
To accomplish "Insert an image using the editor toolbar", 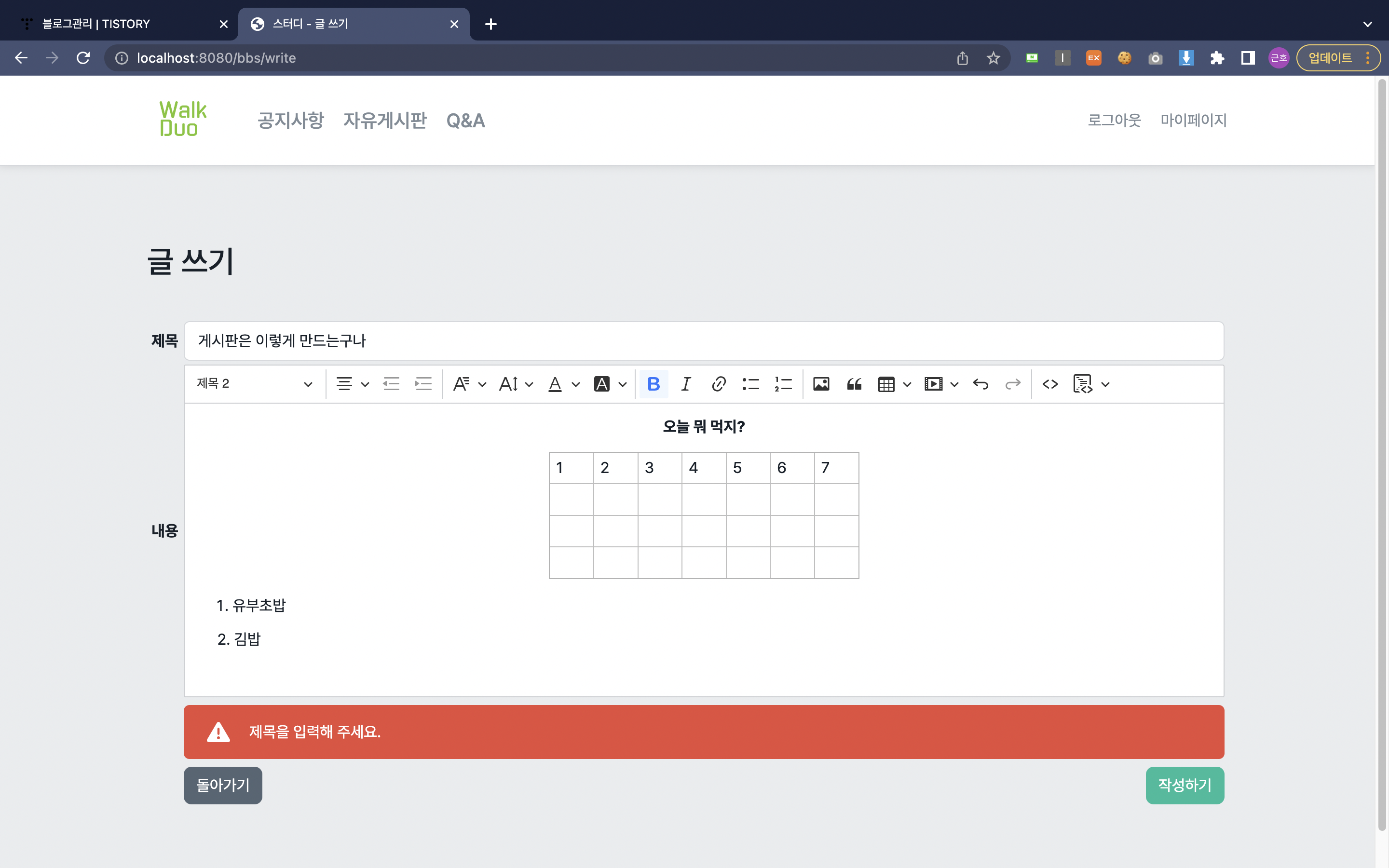I will (x=821, y=384).
